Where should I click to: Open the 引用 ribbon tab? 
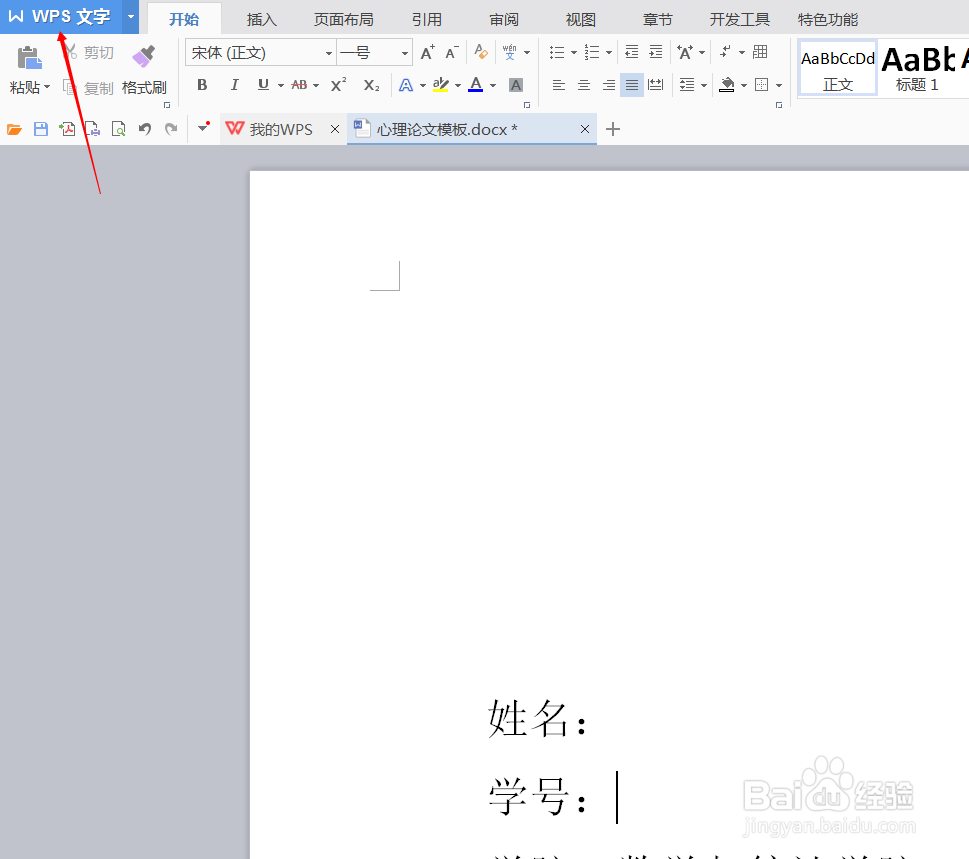click(426, 19)
